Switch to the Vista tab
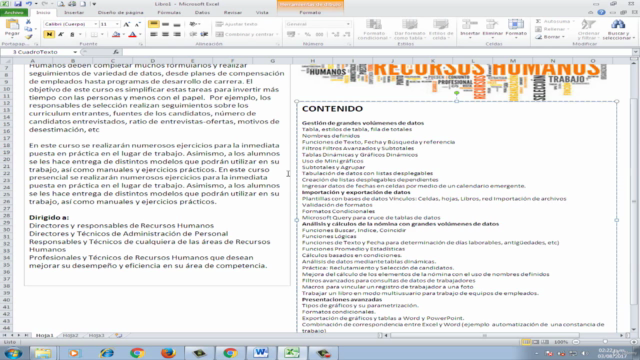 [262, 13]
